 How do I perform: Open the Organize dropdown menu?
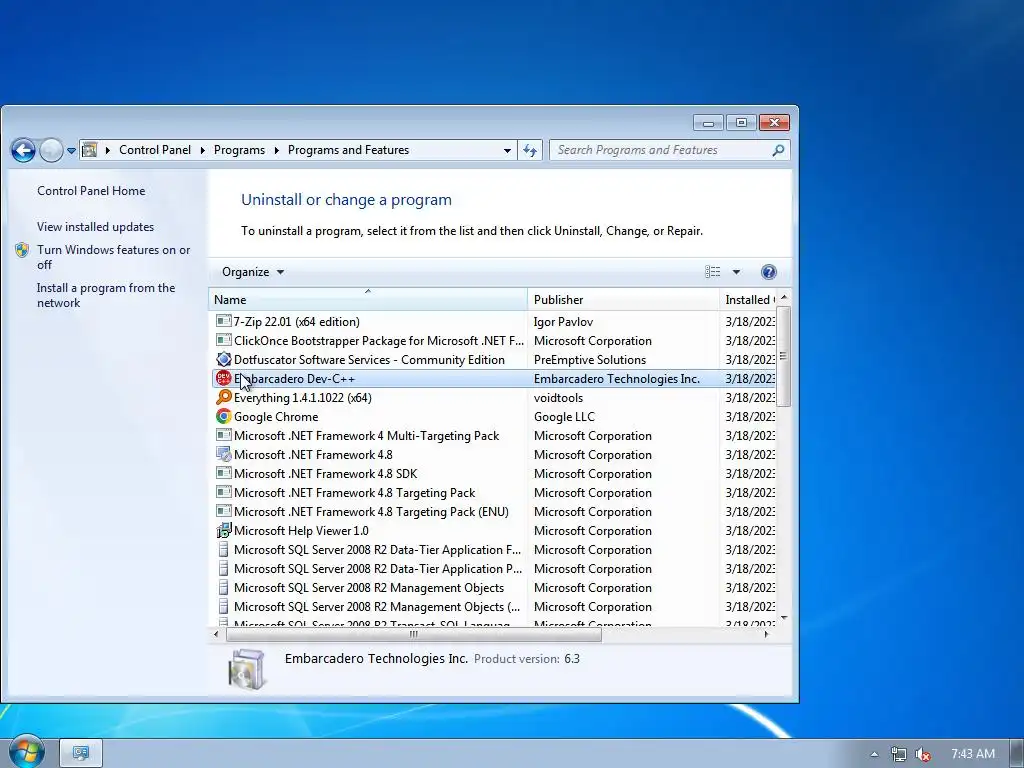253,272
